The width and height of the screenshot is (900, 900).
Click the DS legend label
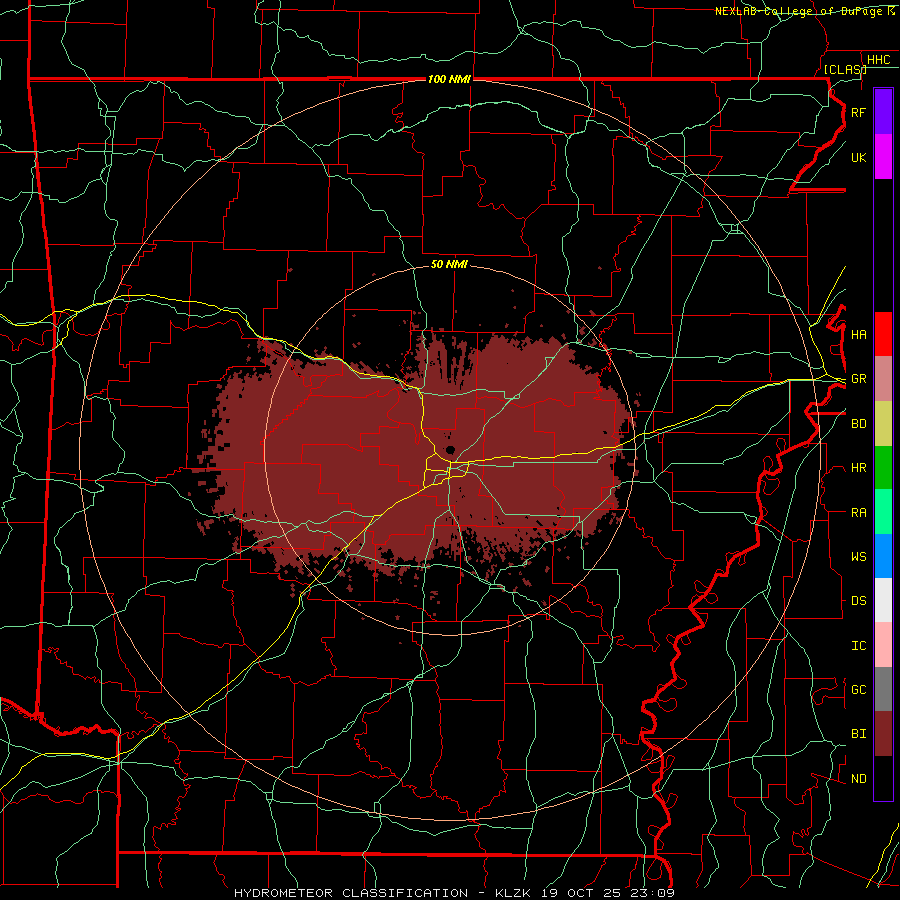[858, 601]
